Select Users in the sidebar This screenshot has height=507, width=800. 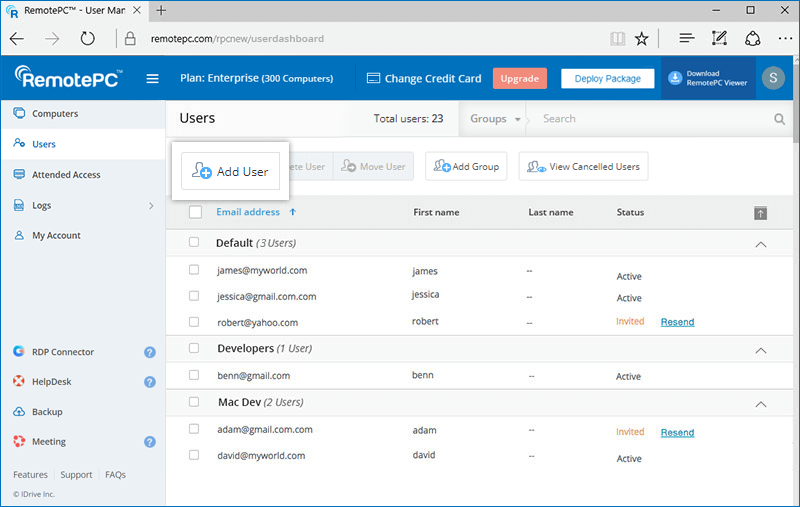83,144
